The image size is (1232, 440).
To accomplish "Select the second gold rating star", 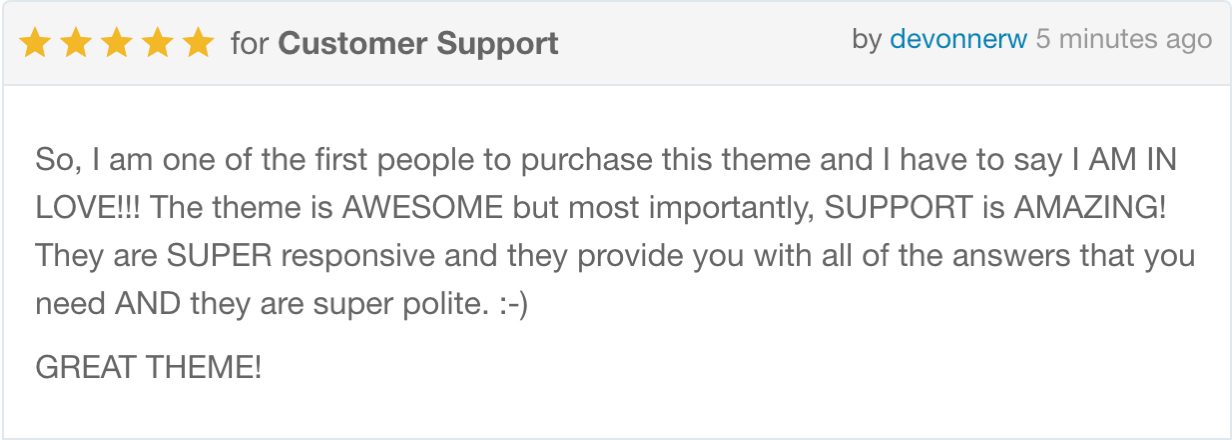I will click(76, 43).
